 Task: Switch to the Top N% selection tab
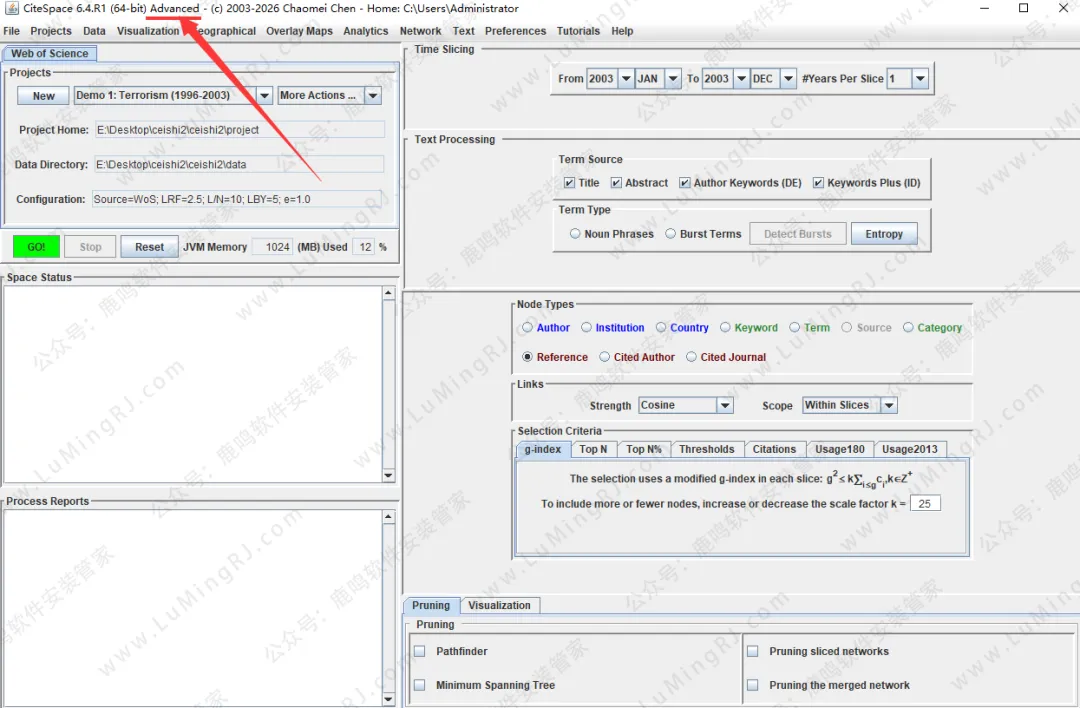pos(644,450)
